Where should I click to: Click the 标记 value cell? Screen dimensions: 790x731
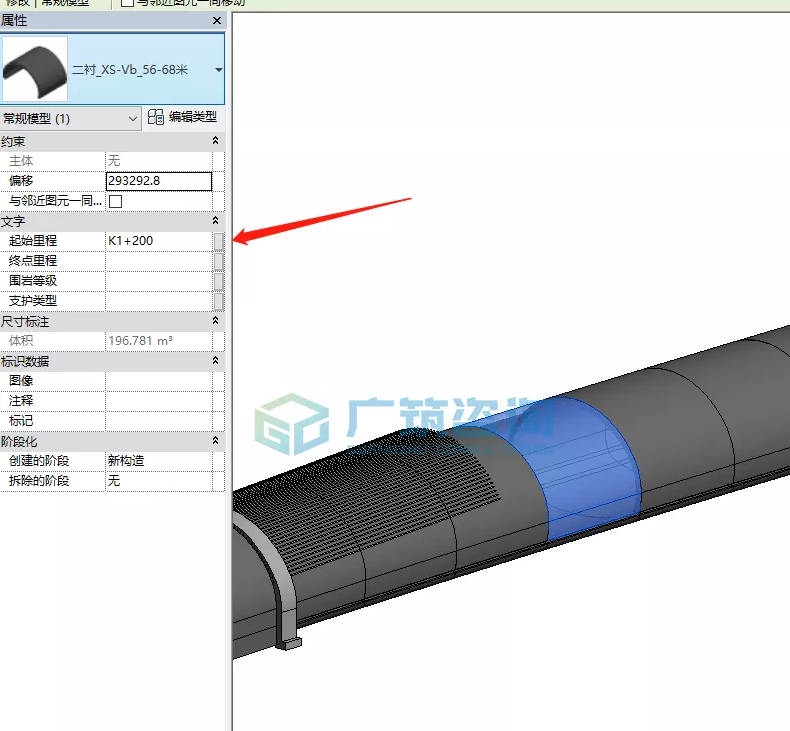point(159,421)
